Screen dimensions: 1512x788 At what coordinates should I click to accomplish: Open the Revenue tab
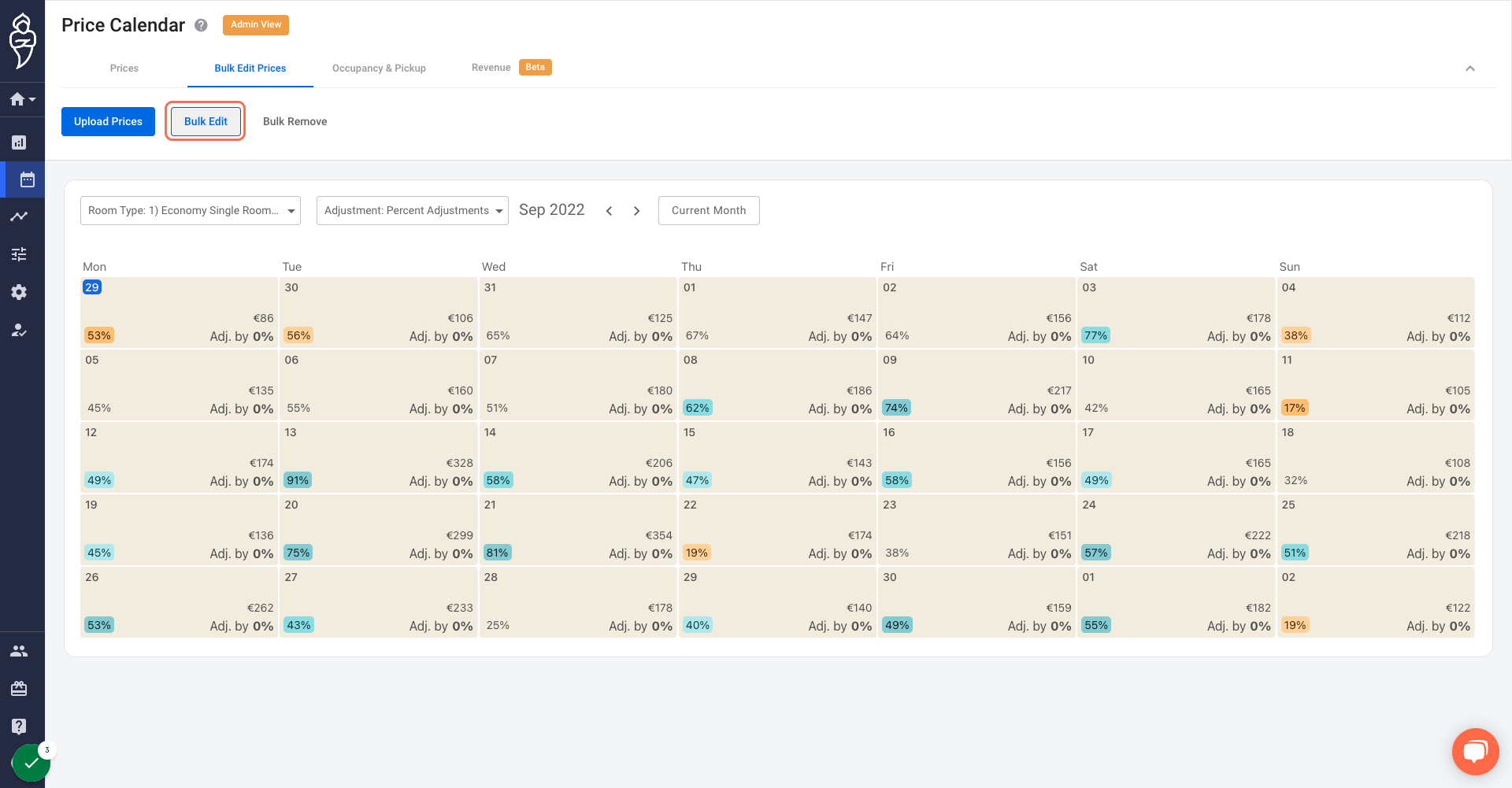click(x=491, y=68)
